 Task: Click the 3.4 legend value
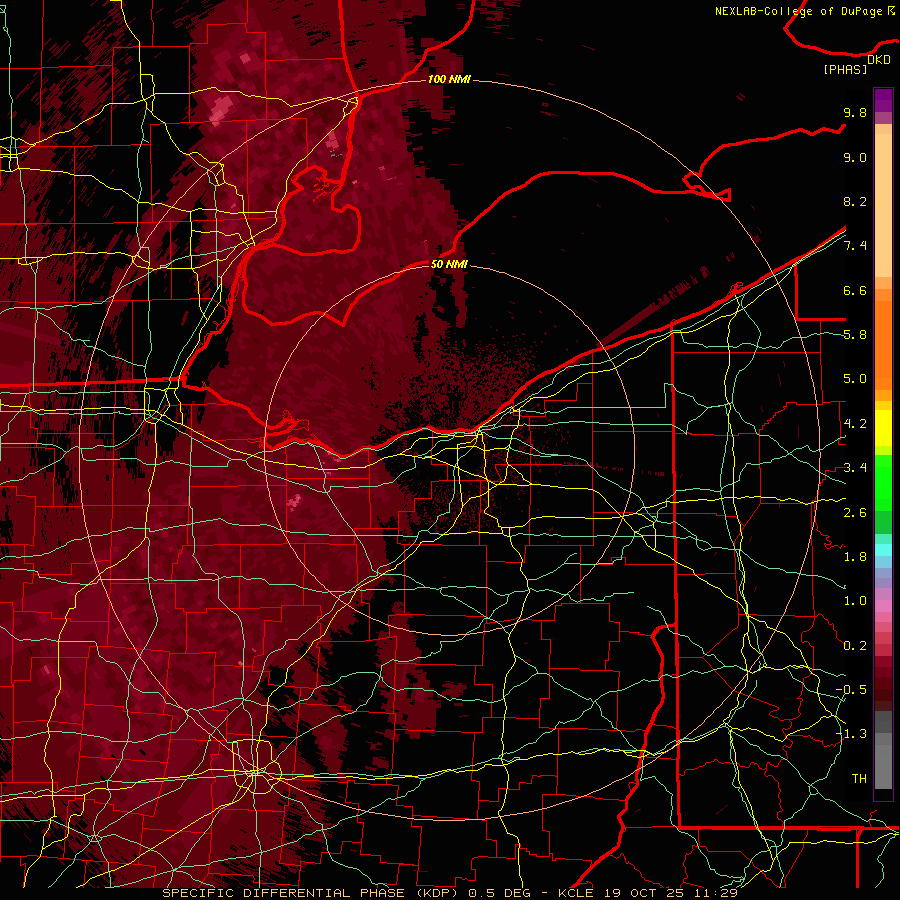coord(855,468)
